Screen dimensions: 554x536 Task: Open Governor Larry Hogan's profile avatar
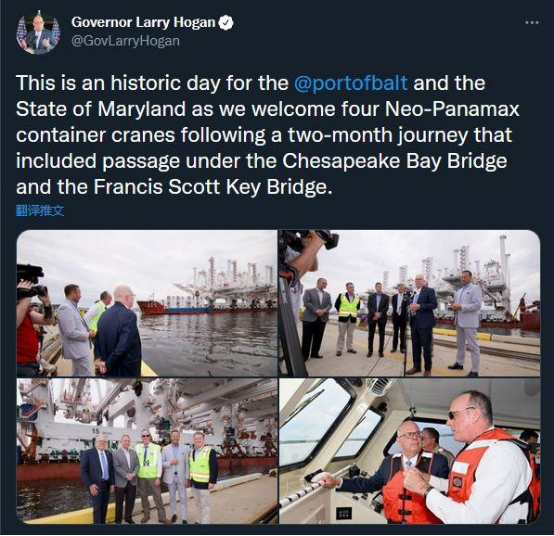(38, 33)
